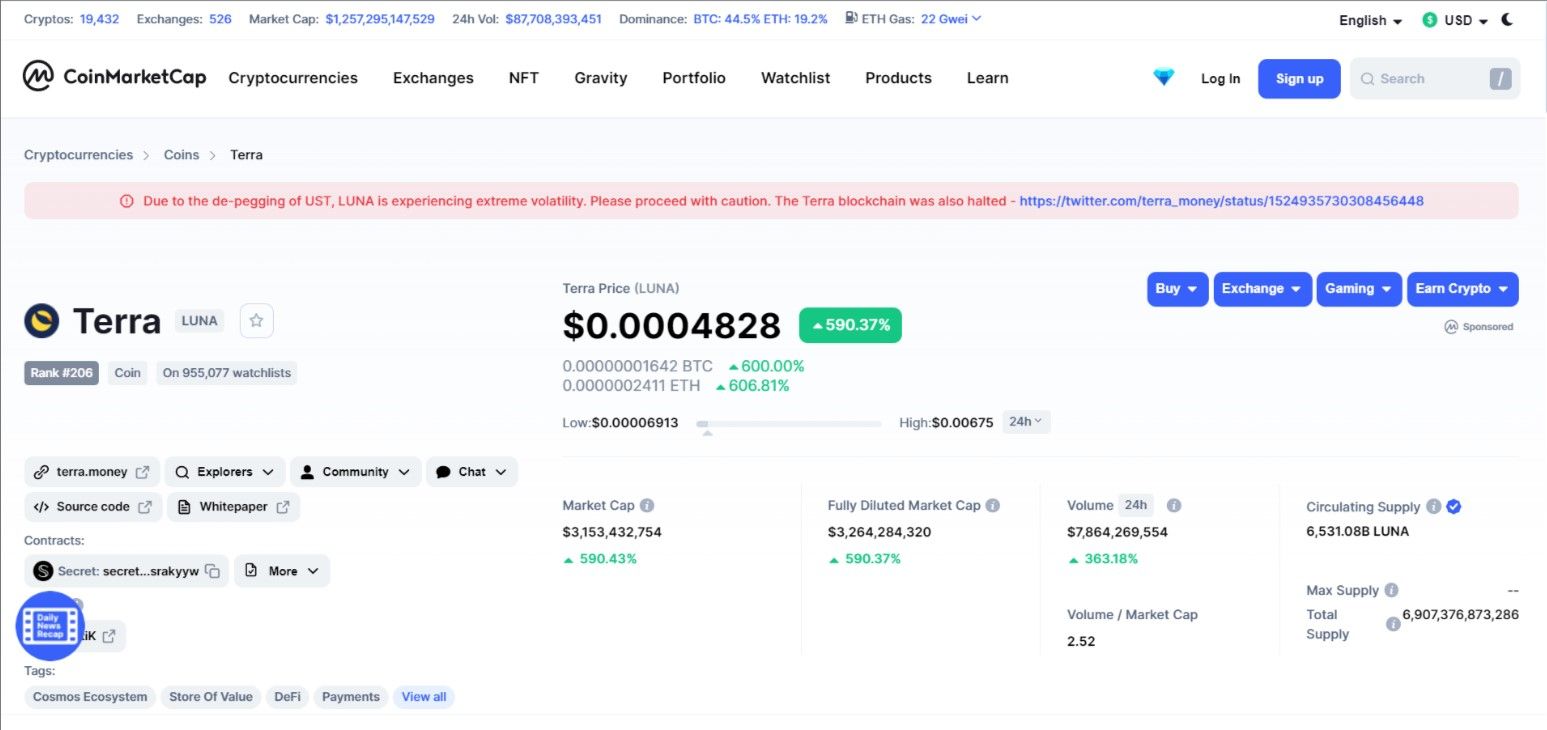Add Terra to watchlist star

[256, 320]
